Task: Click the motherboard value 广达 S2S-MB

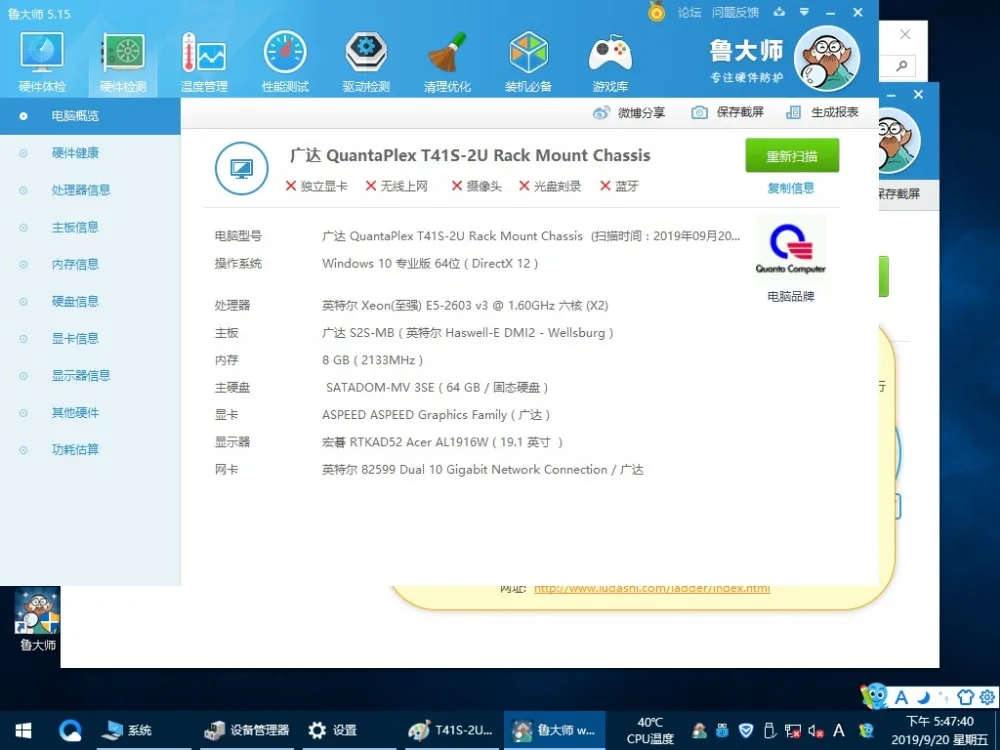Action: (467, 333)
